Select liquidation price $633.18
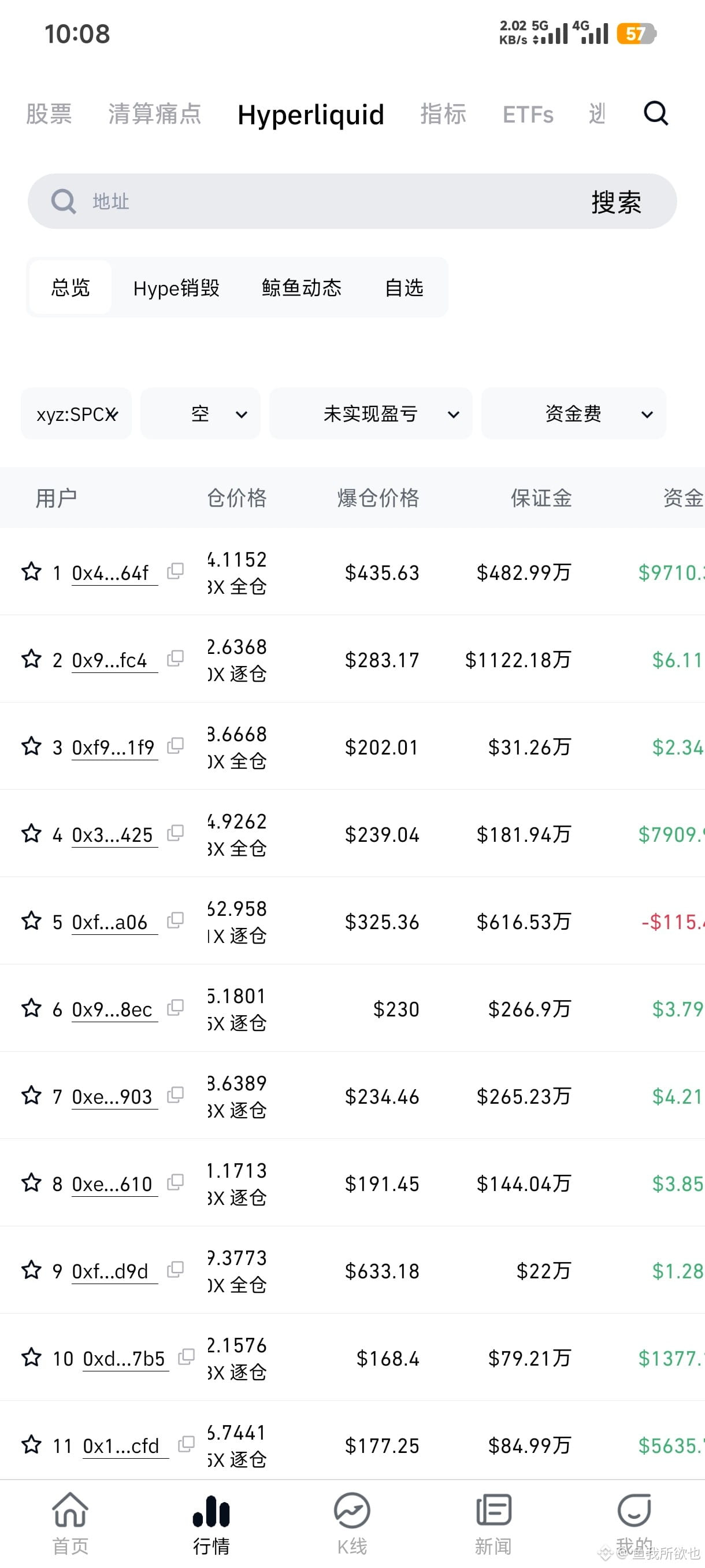The height and width of the screenshot is (1568, 705). click(x=382, y=1271)
